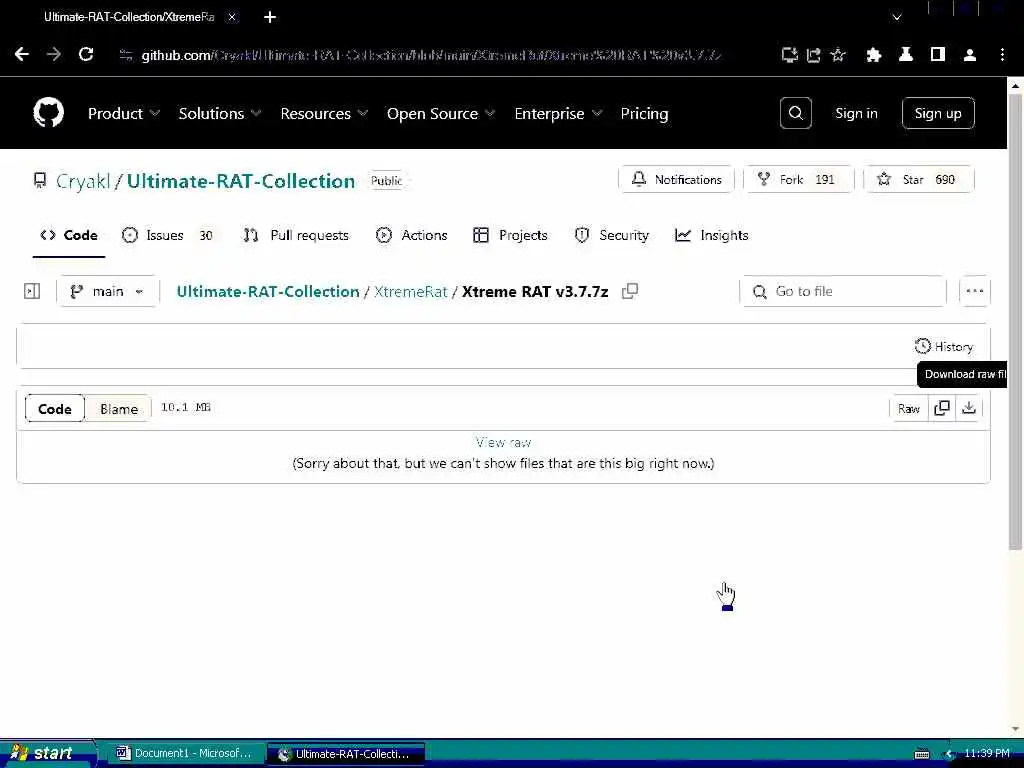The image size is (1024, 768).
Task: Open the Ultimate-RAT-Collection repository title link
Action: point(241,181)
